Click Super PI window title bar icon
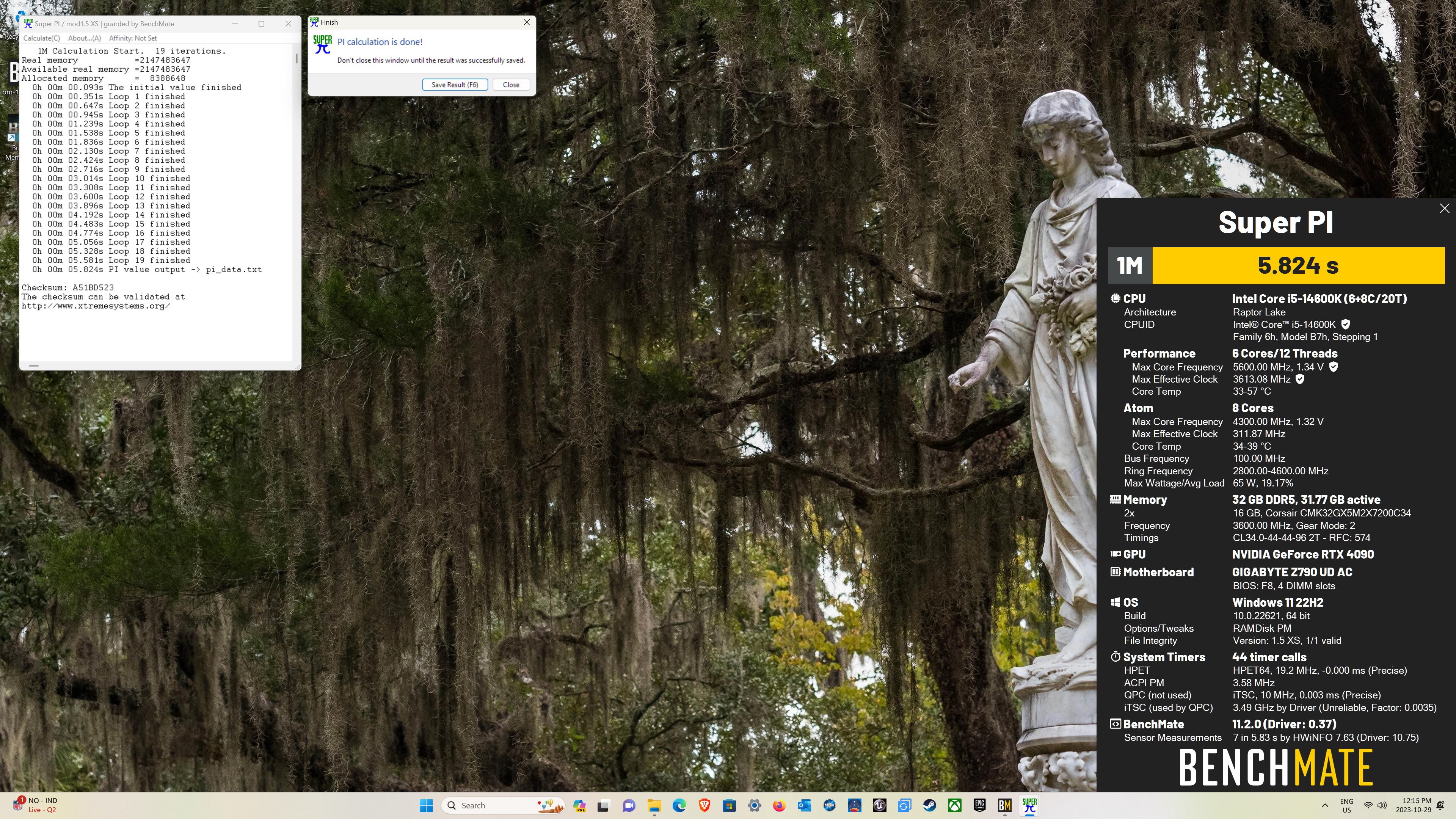1456x819 pixels. tap(28, 24)
